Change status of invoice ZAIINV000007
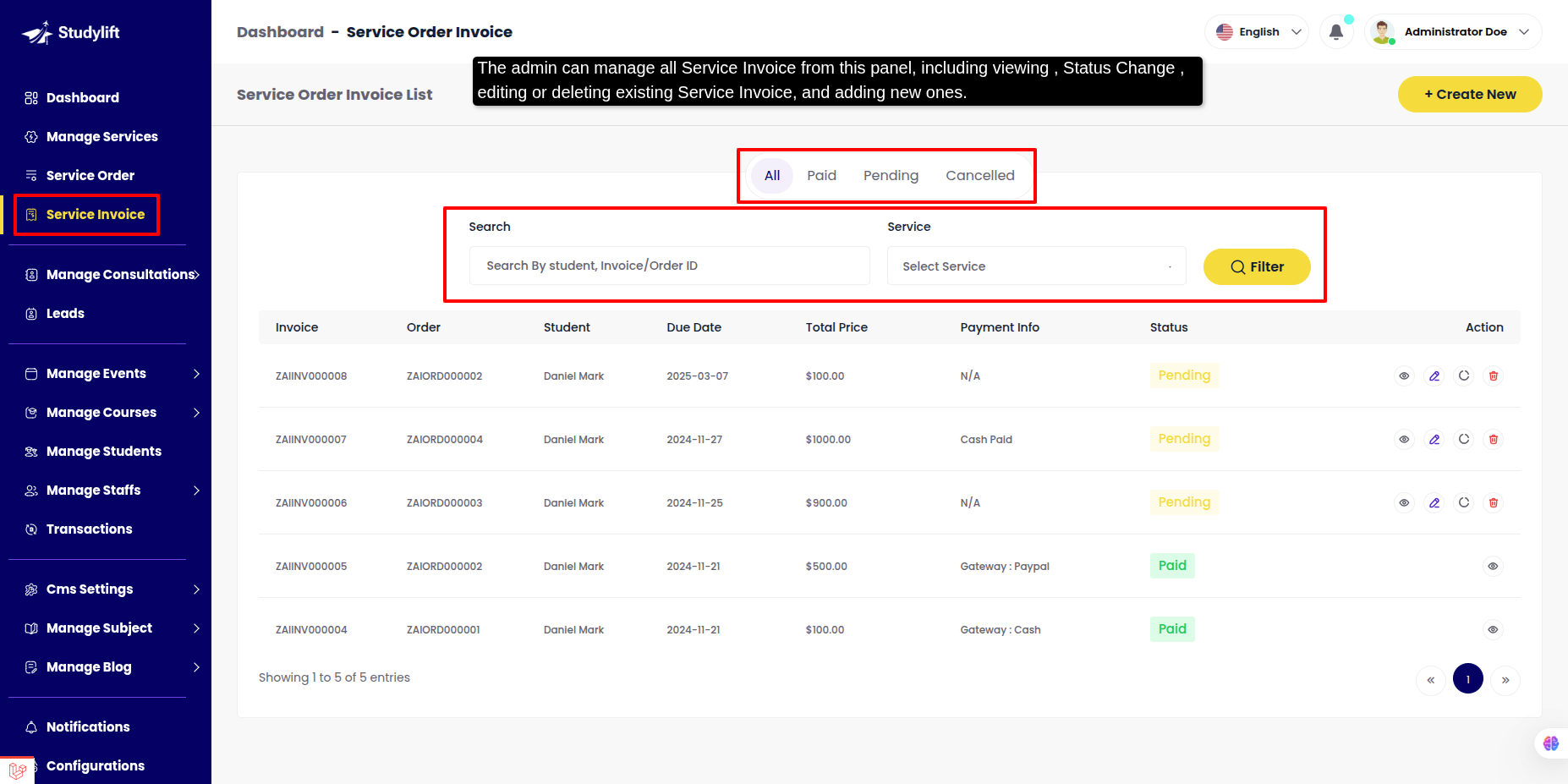This screenshot has height=784, width=1568. point(1464,439)
